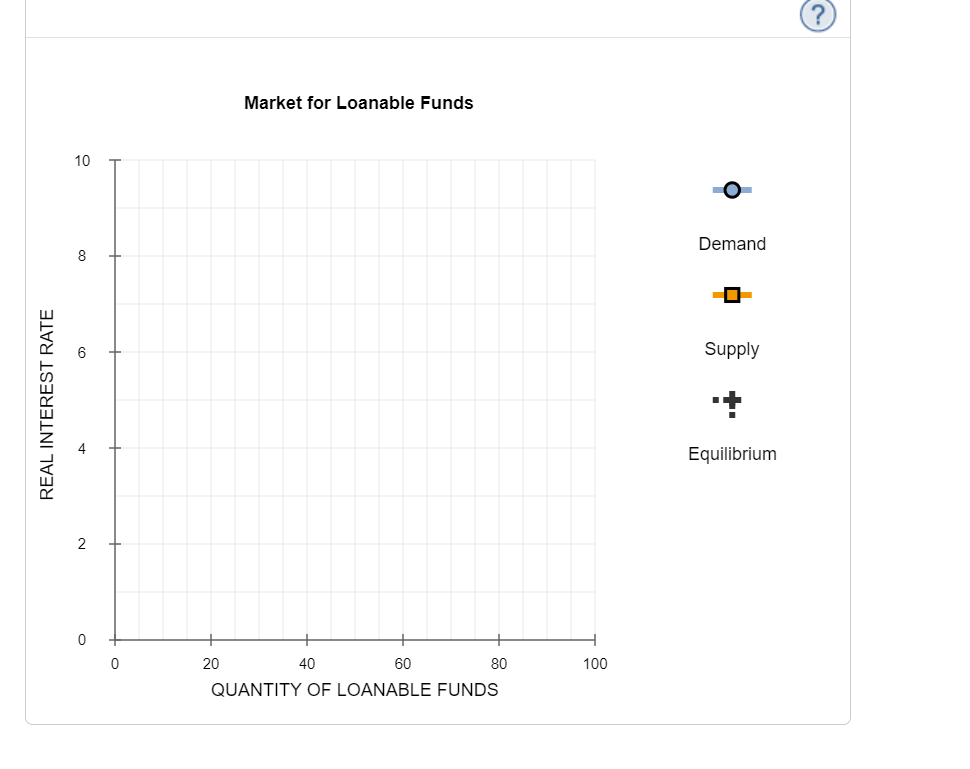Click the 4 tick label on the interest rate axis

82,449
